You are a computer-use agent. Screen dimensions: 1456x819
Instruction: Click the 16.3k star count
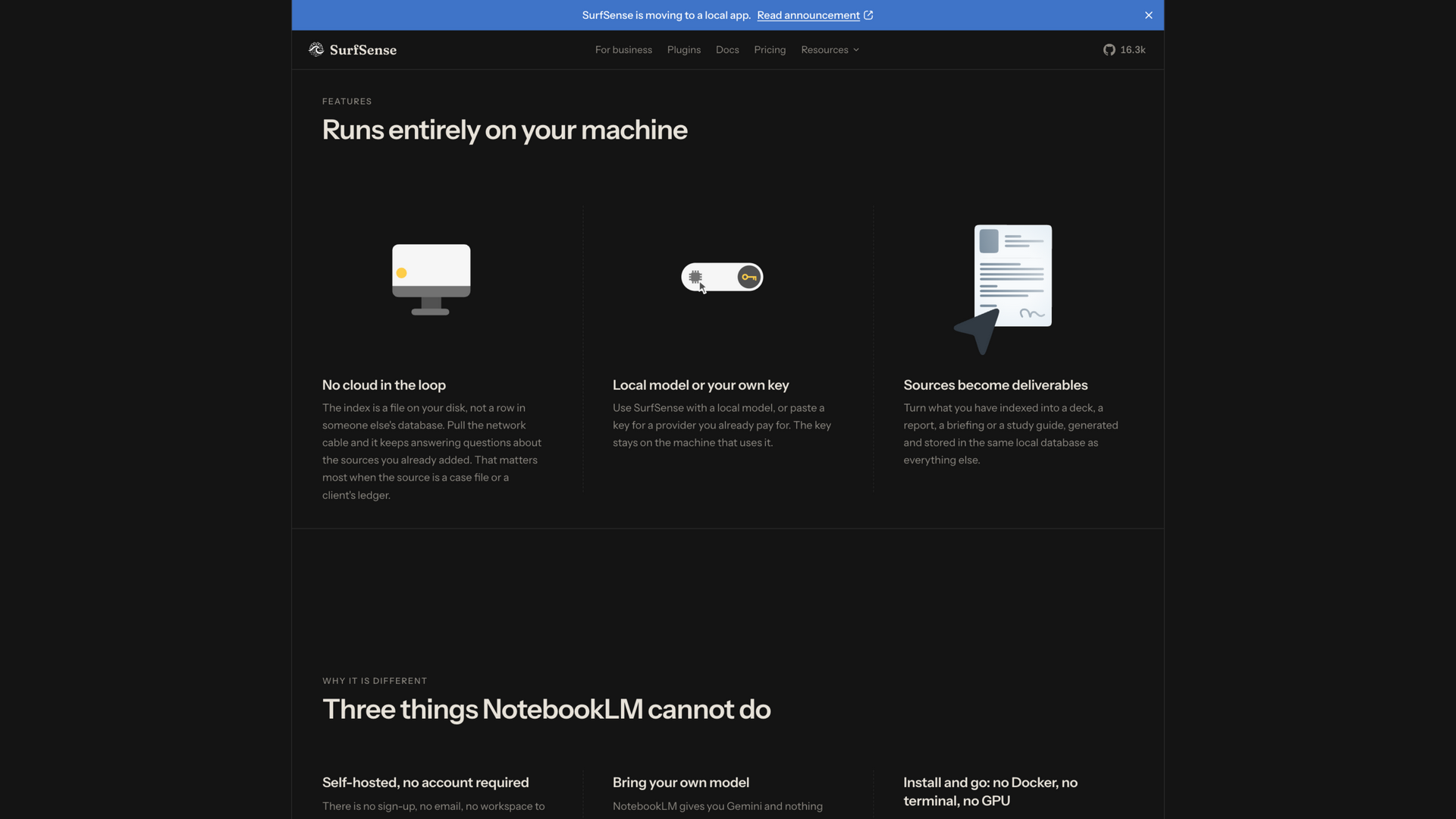(x=1132, y=50)
